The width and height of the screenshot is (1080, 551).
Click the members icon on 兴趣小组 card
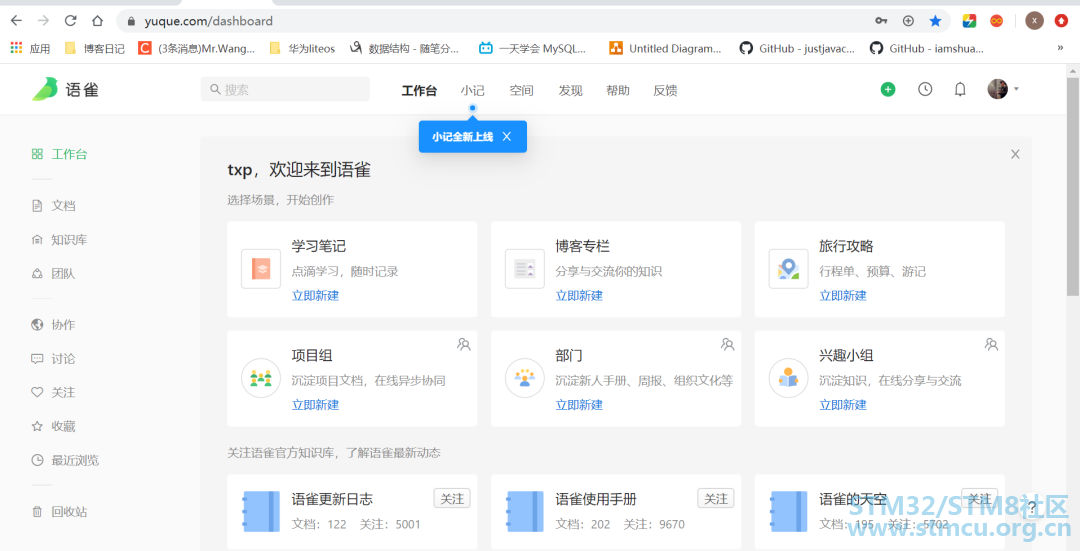(992, 344)
